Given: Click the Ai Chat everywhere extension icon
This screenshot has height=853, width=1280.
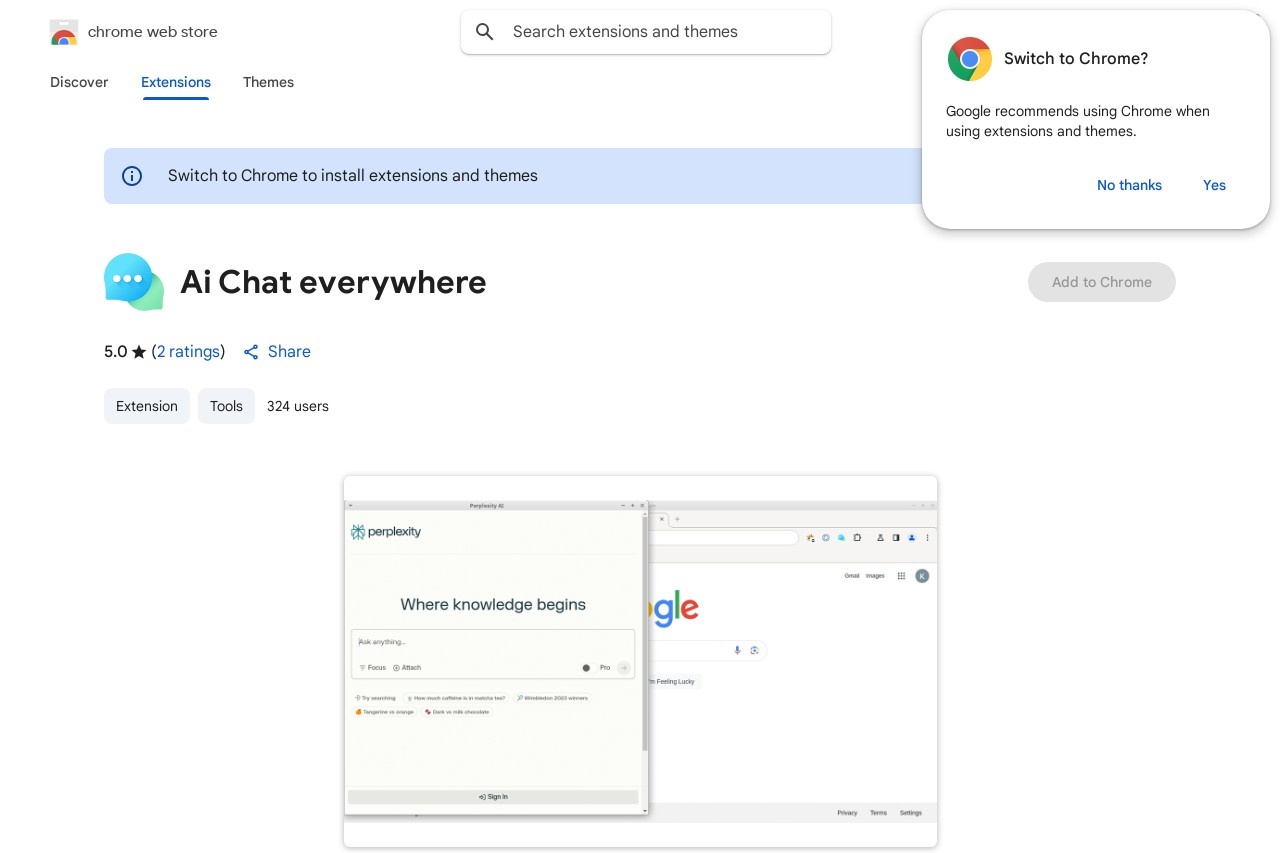Looking at the screenshot, I should click(x=134, y=282).
